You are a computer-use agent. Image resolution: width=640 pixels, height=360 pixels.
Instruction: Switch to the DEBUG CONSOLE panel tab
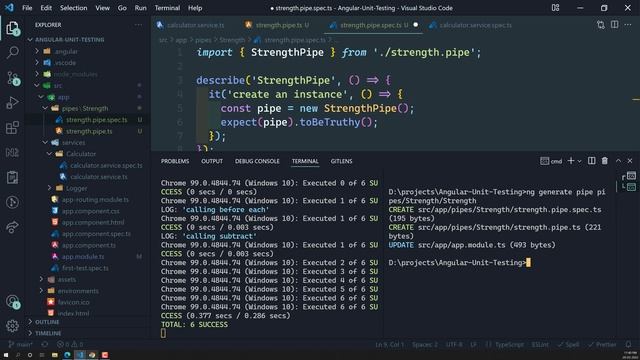(257, 161)
